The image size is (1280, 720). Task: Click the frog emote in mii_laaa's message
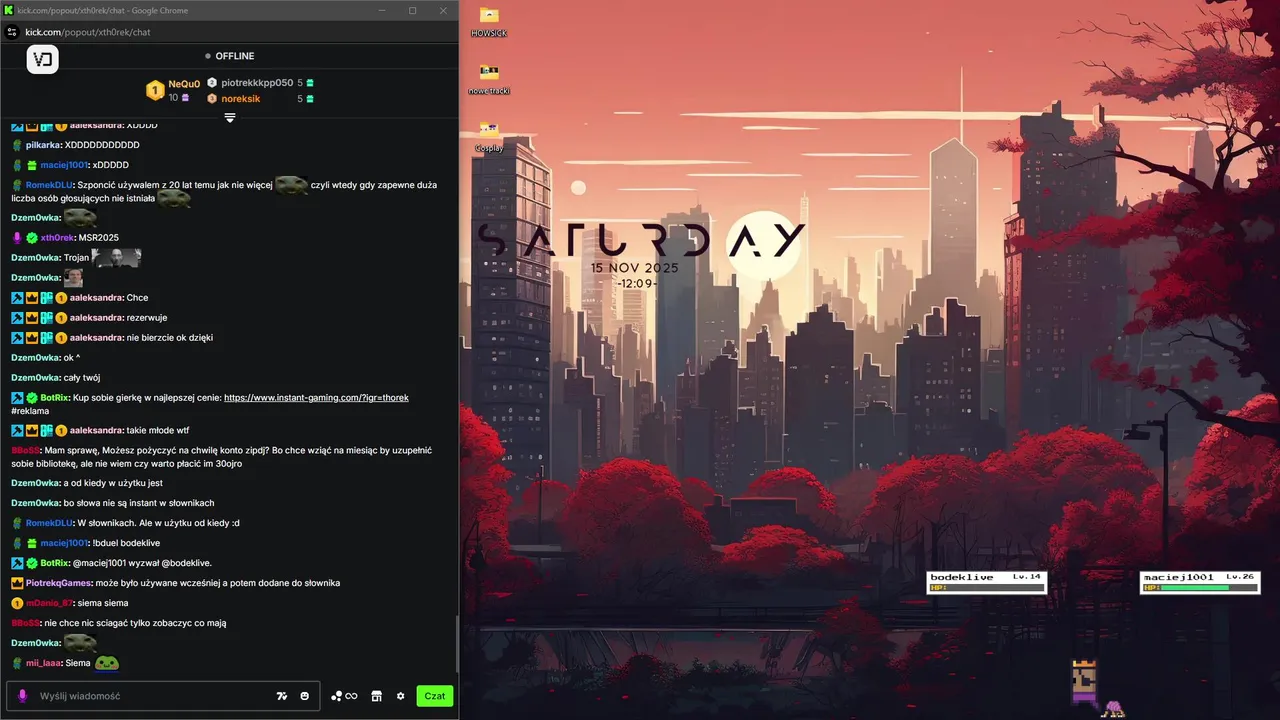[107, 662]
